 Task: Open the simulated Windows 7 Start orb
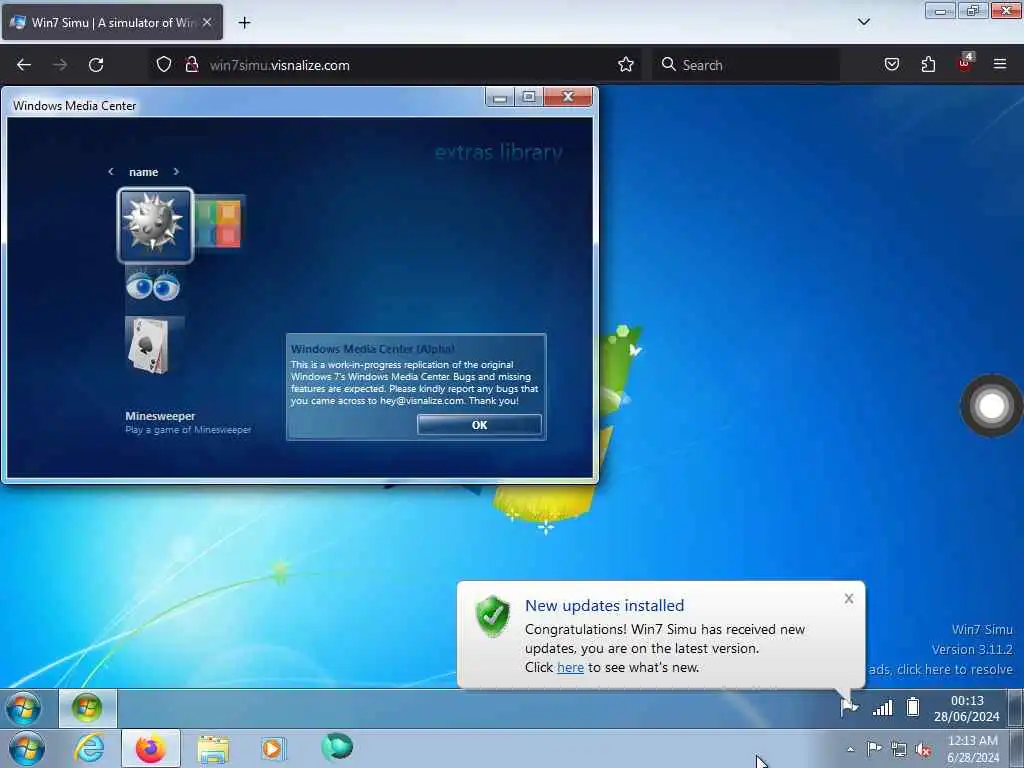[x=24, y=708]
